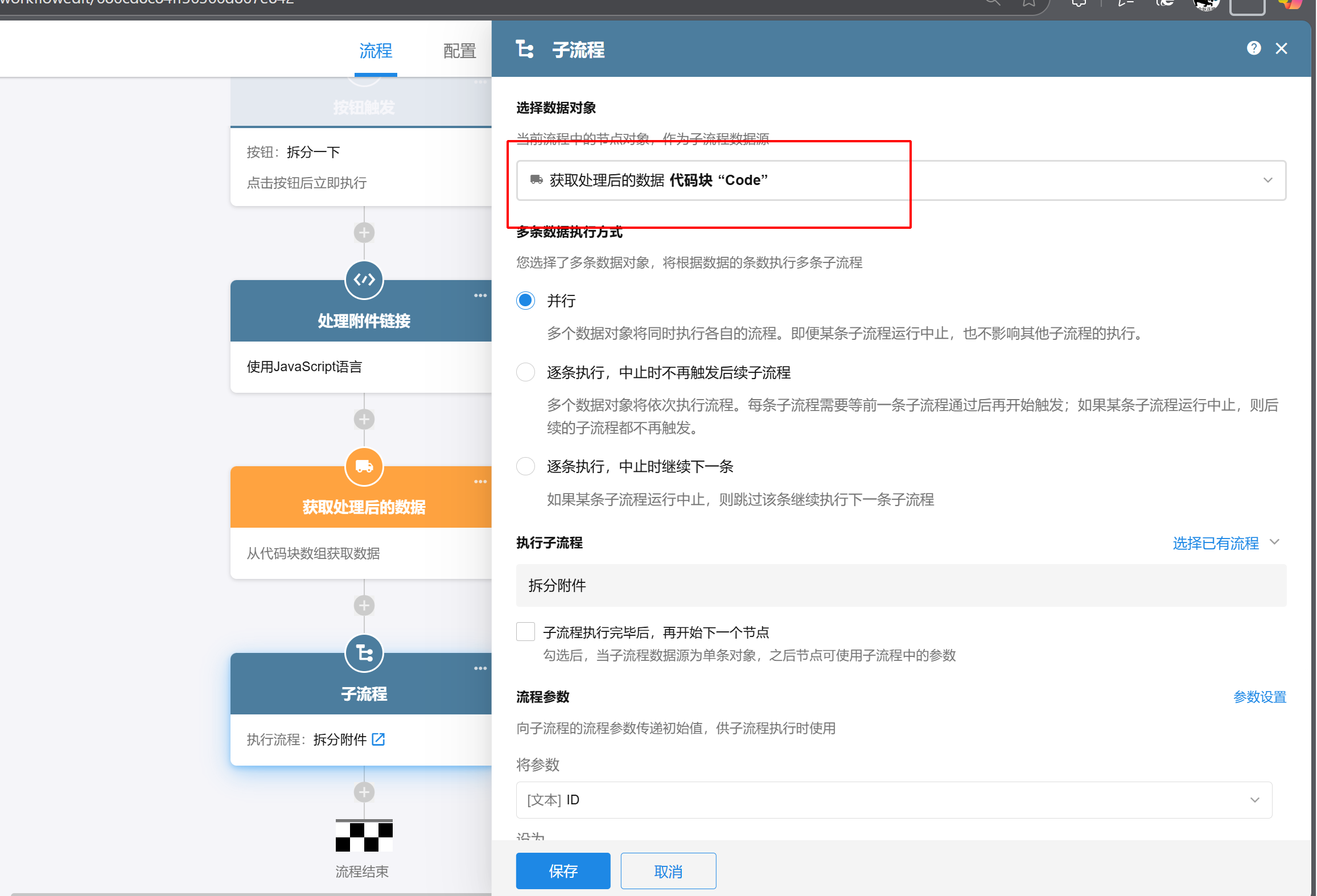Select 逐条执行，中止时不再触发后续子流程 radio
The height and width of the screenshot is (896, 1317).
[x=525, y=372]
